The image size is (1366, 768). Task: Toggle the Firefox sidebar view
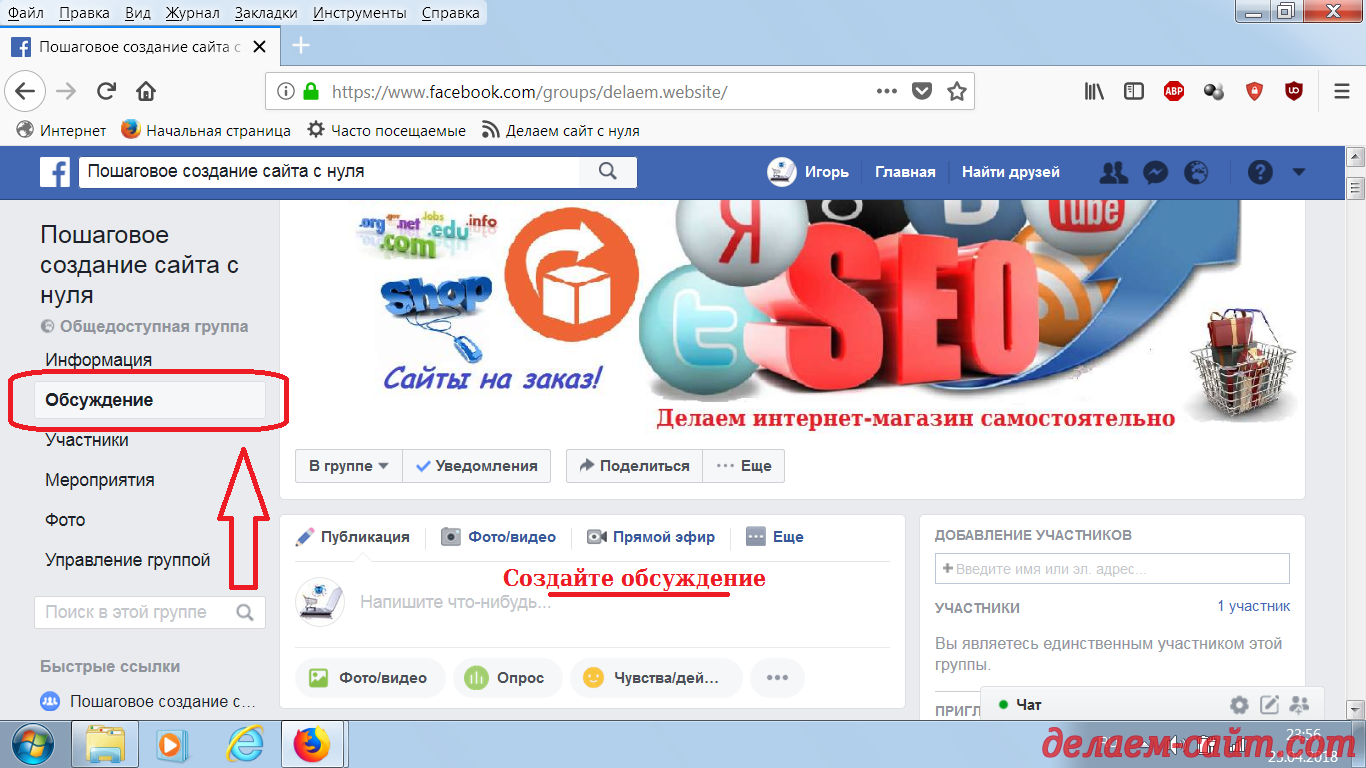click(1134, 92)
